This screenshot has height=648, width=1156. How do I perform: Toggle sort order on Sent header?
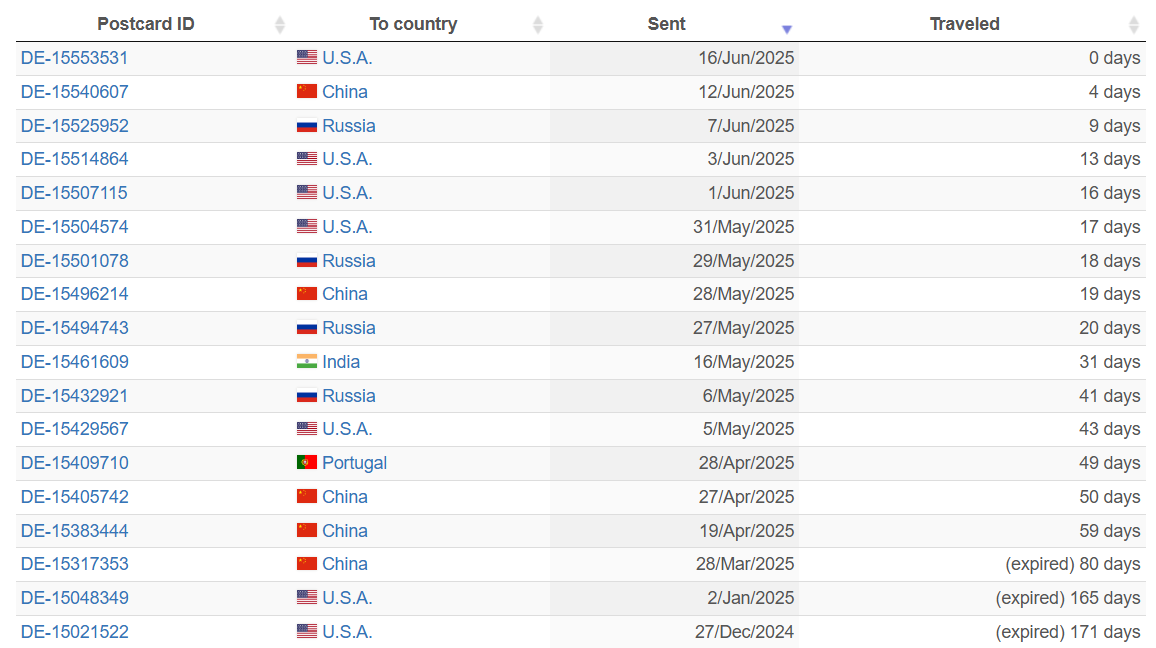666,24
